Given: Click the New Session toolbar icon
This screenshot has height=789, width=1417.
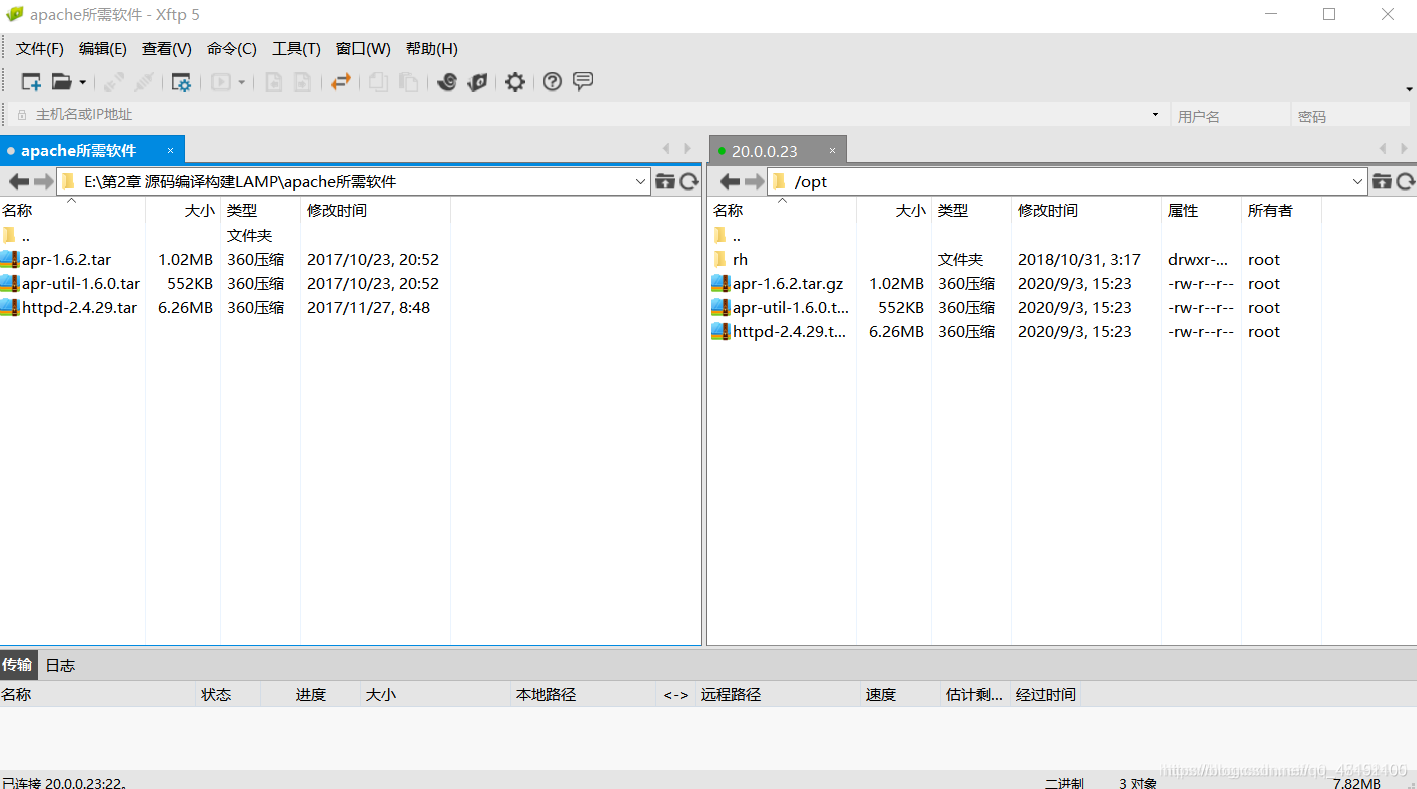Looking at the screenshot, I should 31,82.
